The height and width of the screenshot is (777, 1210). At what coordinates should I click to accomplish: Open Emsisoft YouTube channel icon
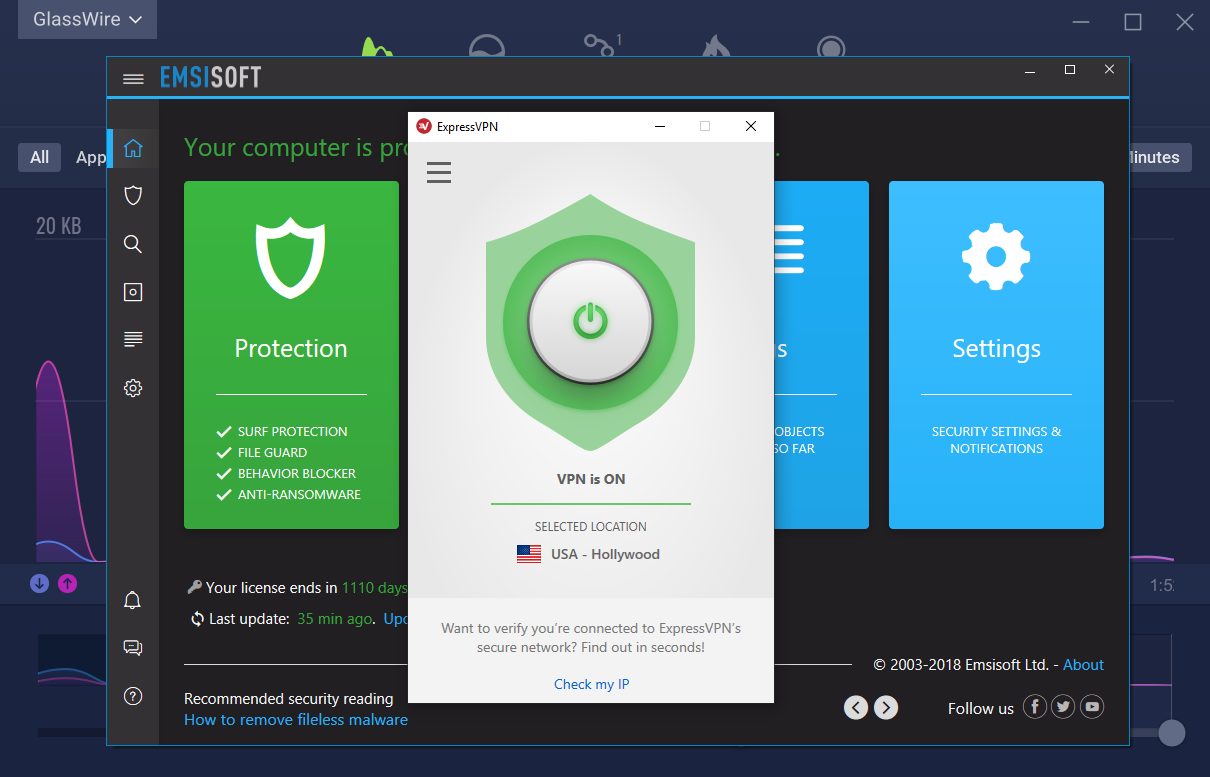click(1093, 707)
